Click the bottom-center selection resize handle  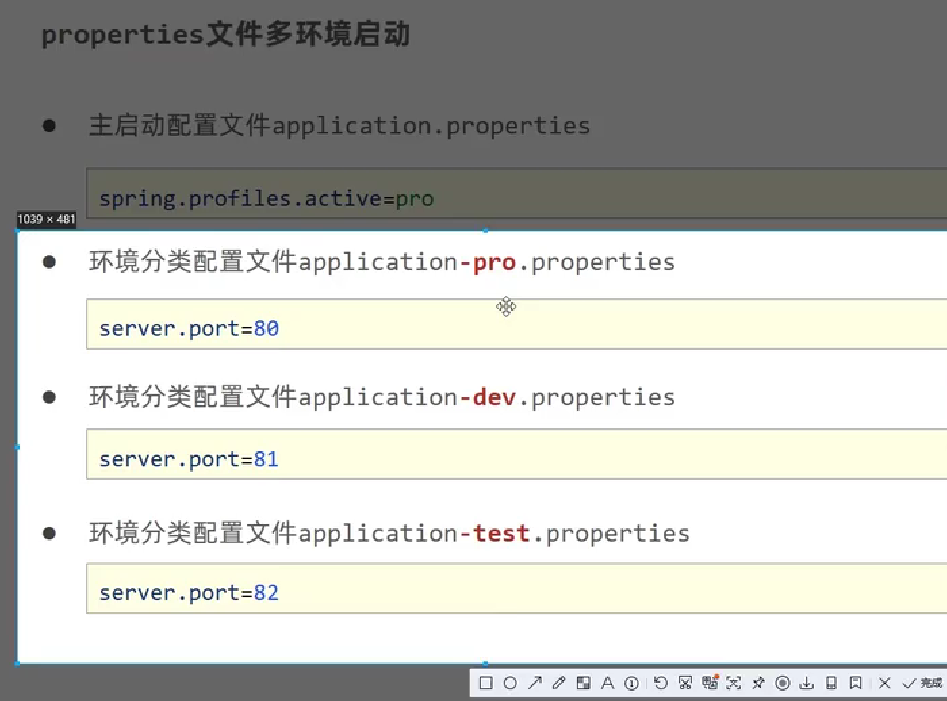coord(486,663)
